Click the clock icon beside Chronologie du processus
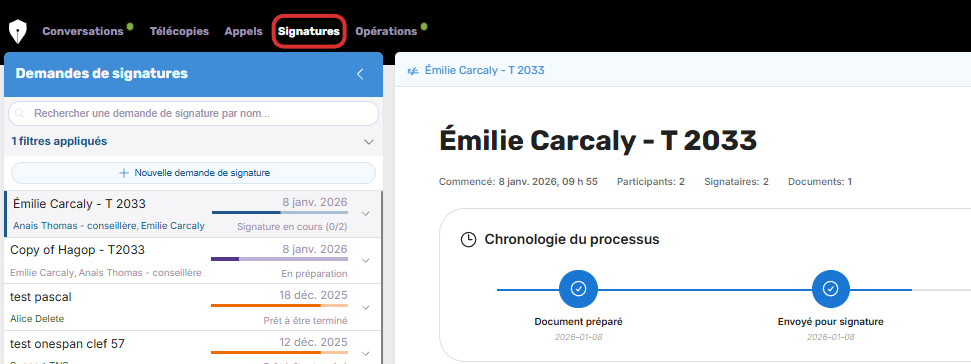 (469, 240)
